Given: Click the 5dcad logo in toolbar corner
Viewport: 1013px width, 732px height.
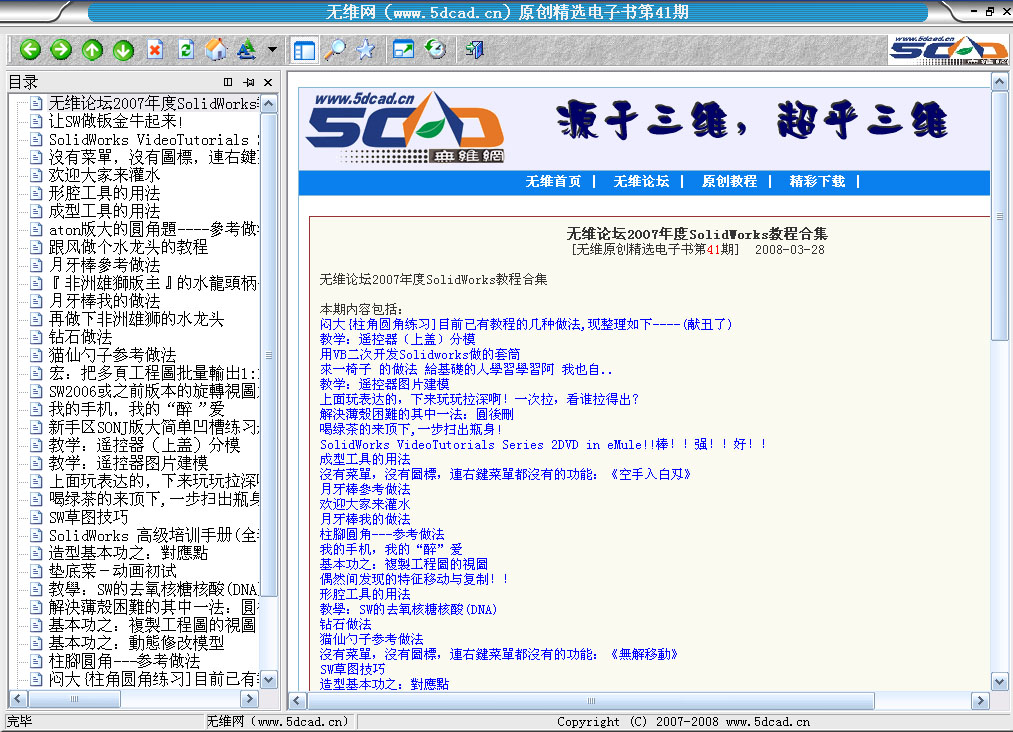Looking at the screenshot, I should pos(948,50).
